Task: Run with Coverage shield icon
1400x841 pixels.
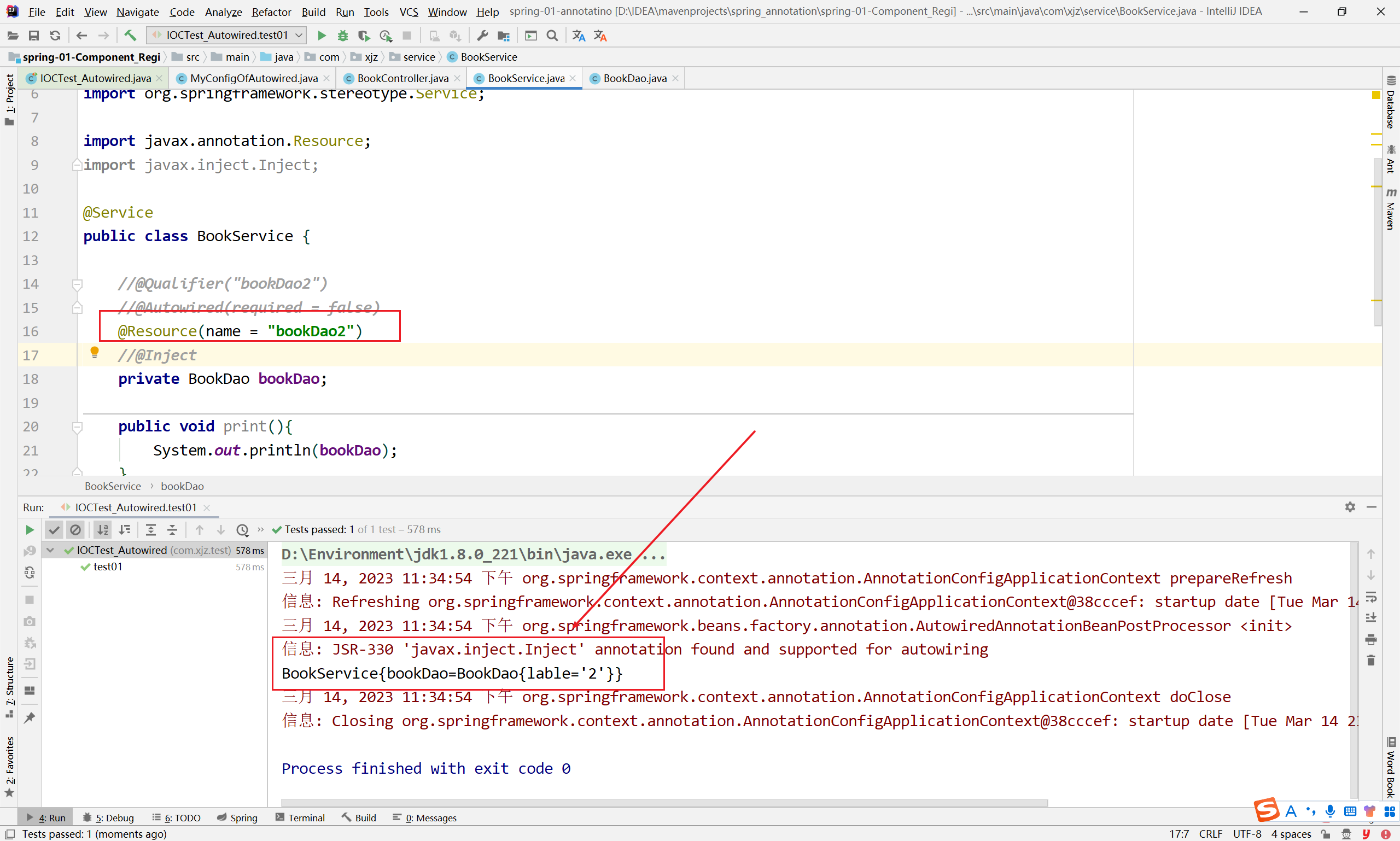Action: click(x=364, y=36)
